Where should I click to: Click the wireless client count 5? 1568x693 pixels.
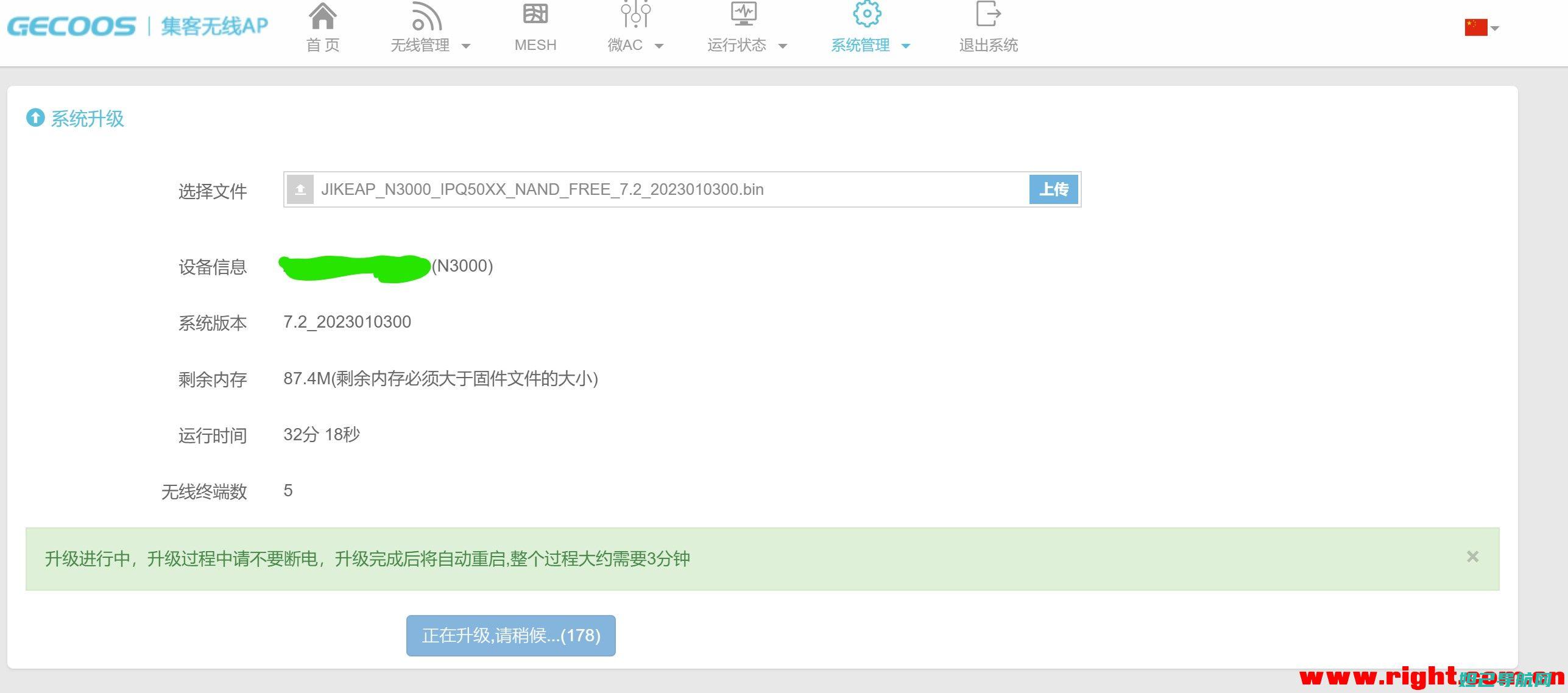coord(288,490)
